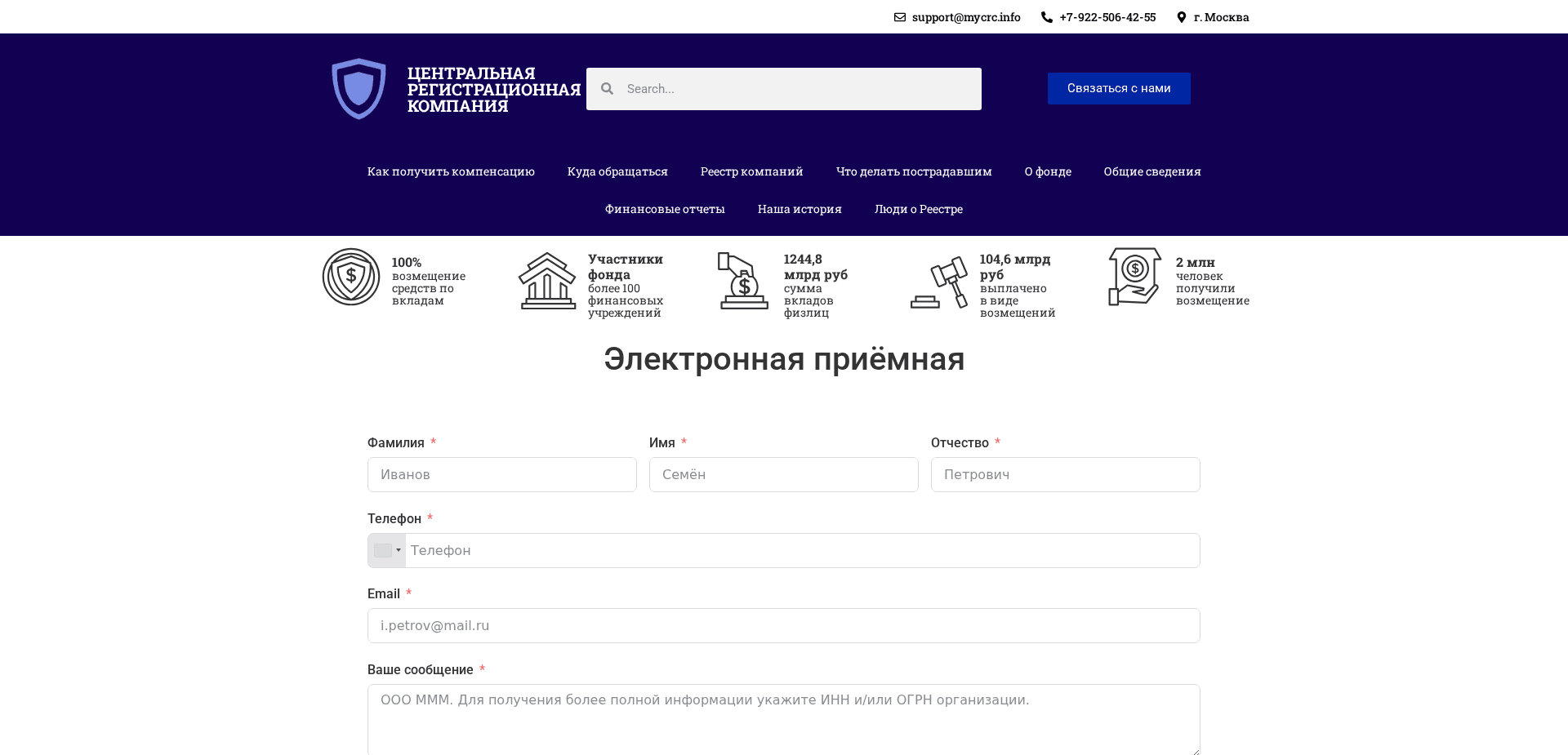Click the envelope icon next to support@mycrc.info
Viewport: 1568px width, 755px height.
tap(899, 17)
